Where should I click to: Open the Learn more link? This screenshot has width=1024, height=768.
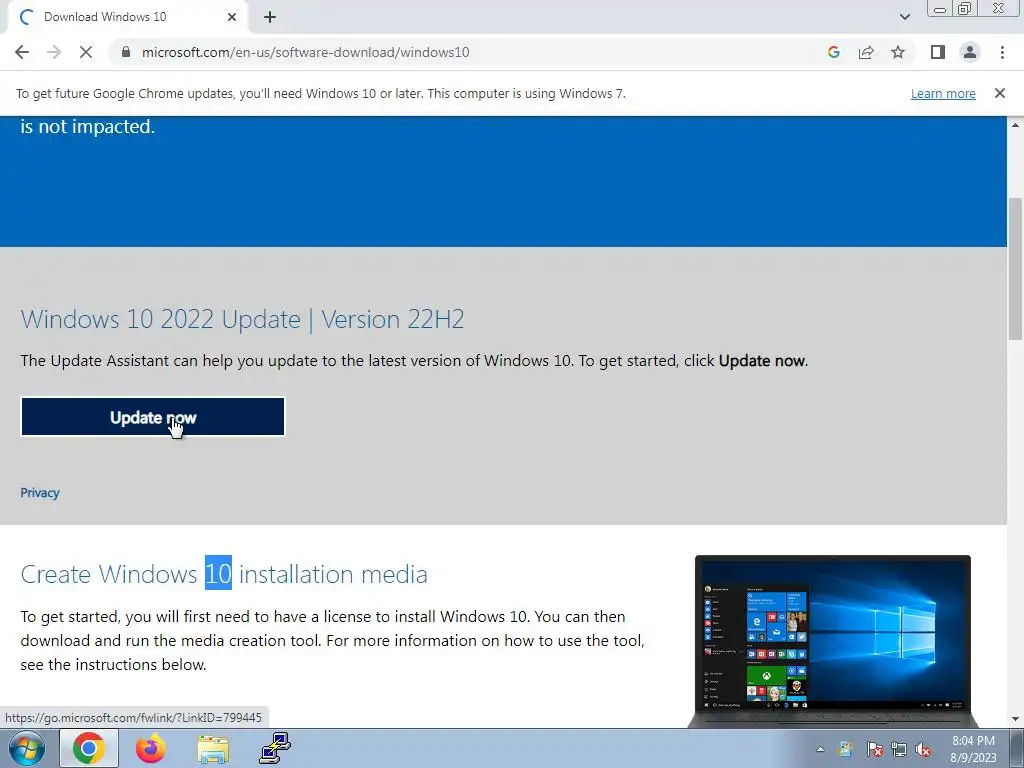pyautogui.click(x=943, y=93)
